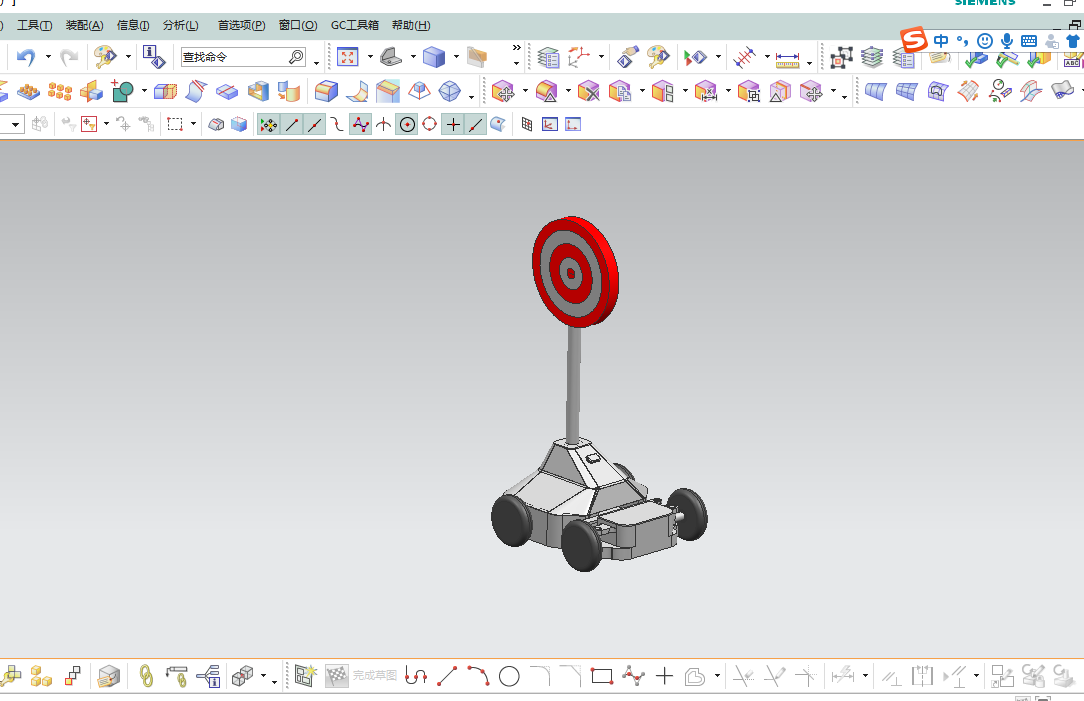Toggle the Control Point snap
The width and height of the screenshot is (1084, 701).
(x=337, y=124)
